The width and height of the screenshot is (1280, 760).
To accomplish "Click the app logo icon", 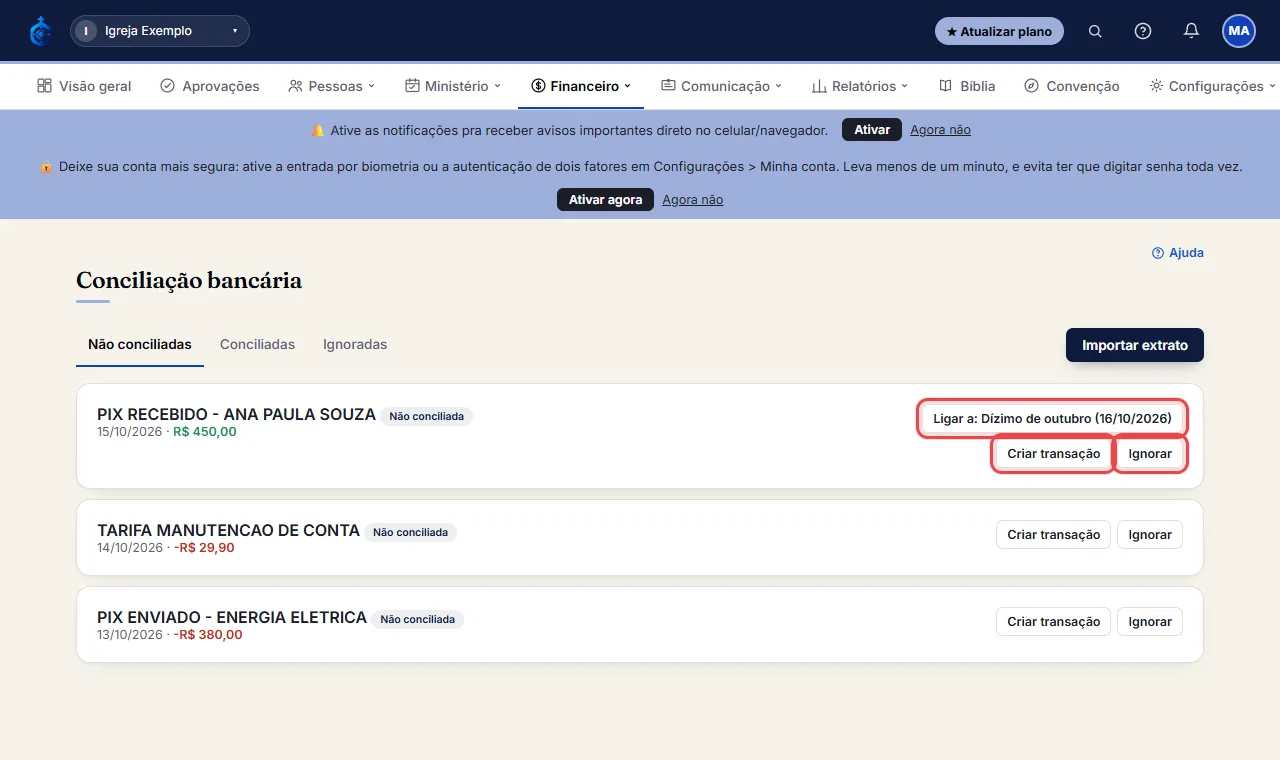I will (40, 31).
